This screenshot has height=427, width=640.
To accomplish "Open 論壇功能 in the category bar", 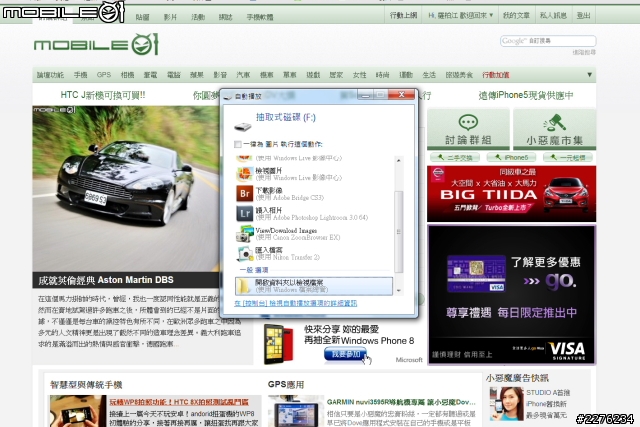I will coord(50,75).
